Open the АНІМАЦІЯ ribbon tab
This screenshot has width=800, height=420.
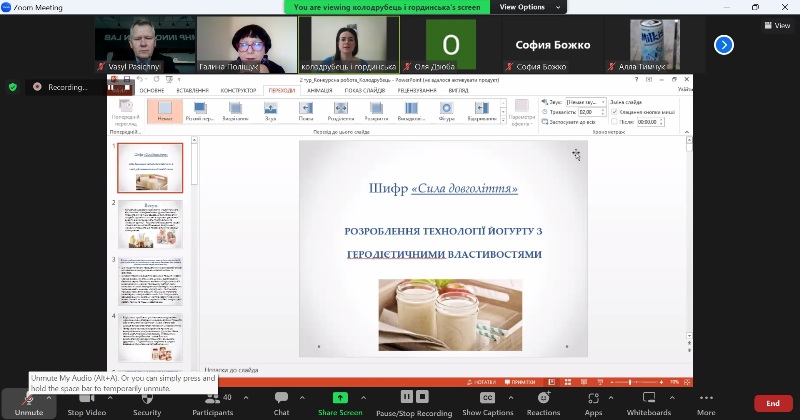click(320, 90)
